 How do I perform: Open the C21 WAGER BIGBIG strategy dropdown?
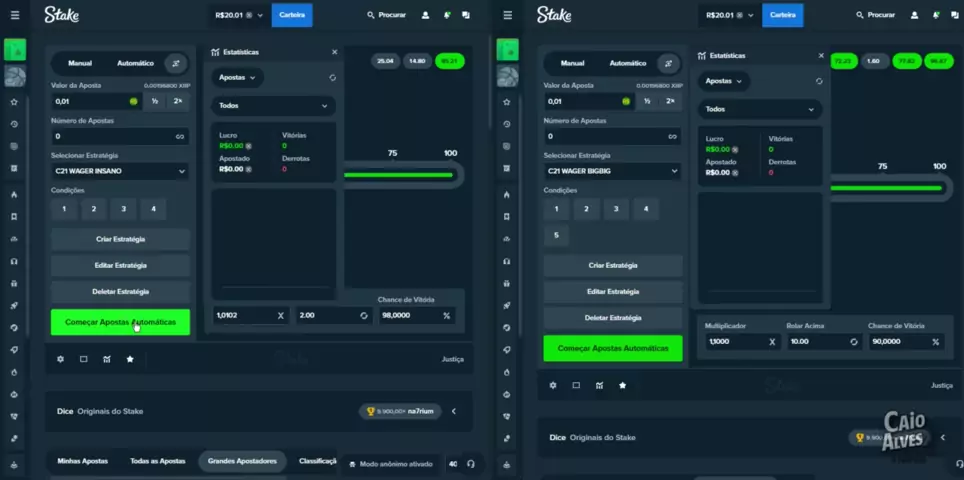pyautogui.click(x=612, y=171)
